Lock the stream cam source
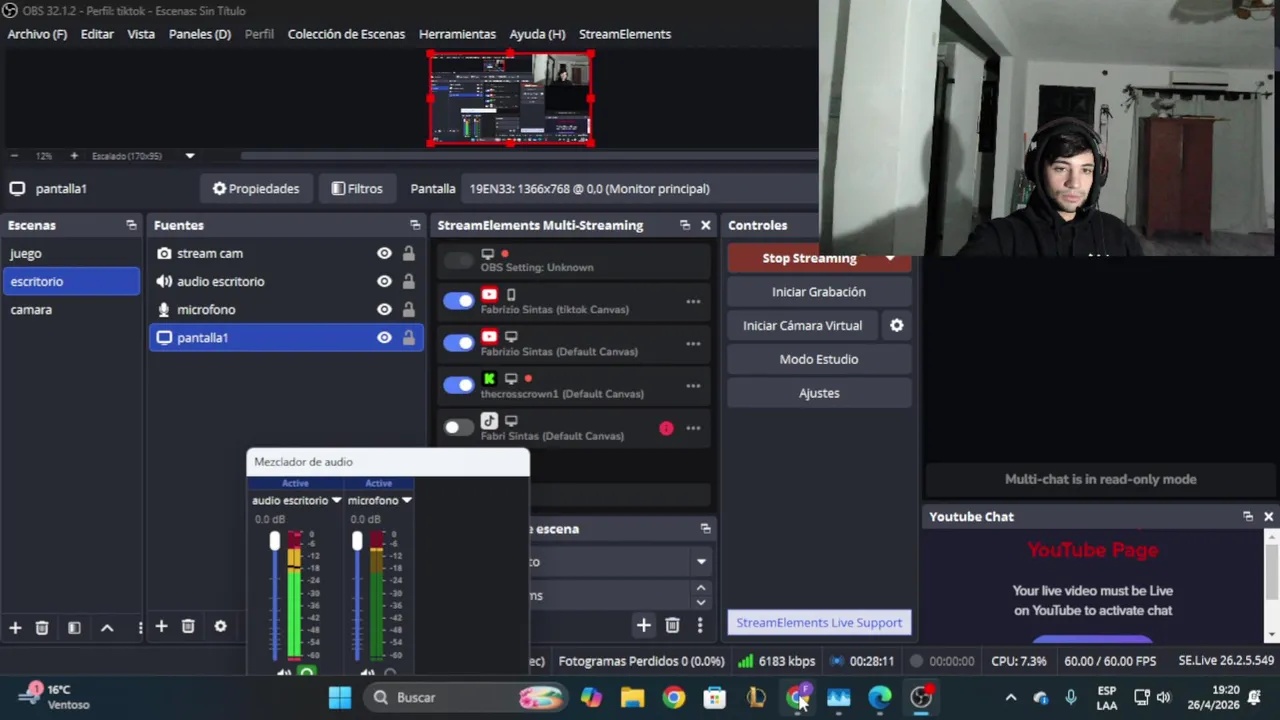Screen dimensions: 1280x720 click(409, 253)
